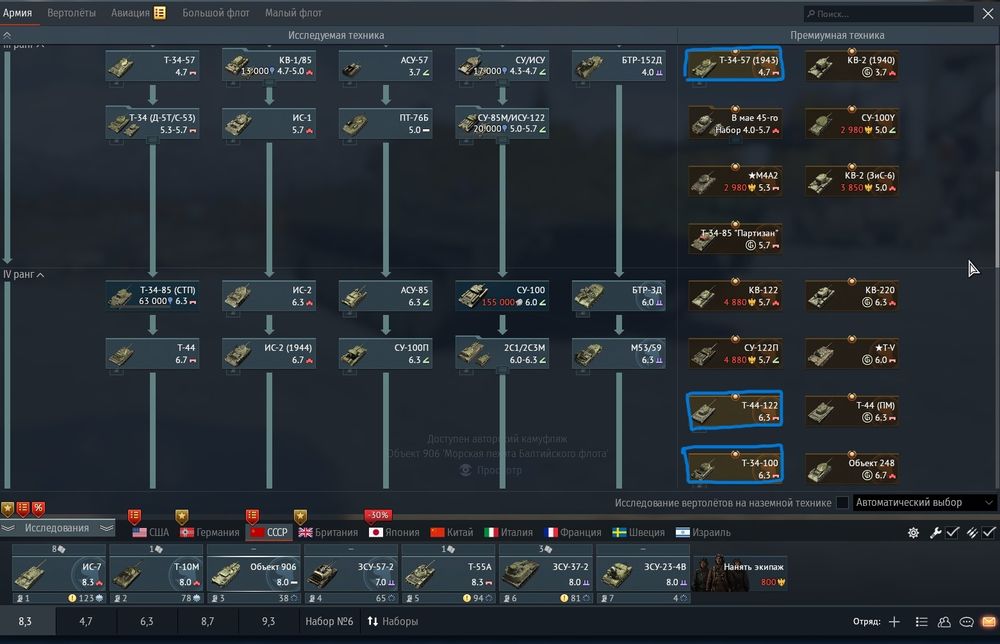Screen dimensions: 1000x644
Task: Switch to the Большой флот tab
Action: 216,13
